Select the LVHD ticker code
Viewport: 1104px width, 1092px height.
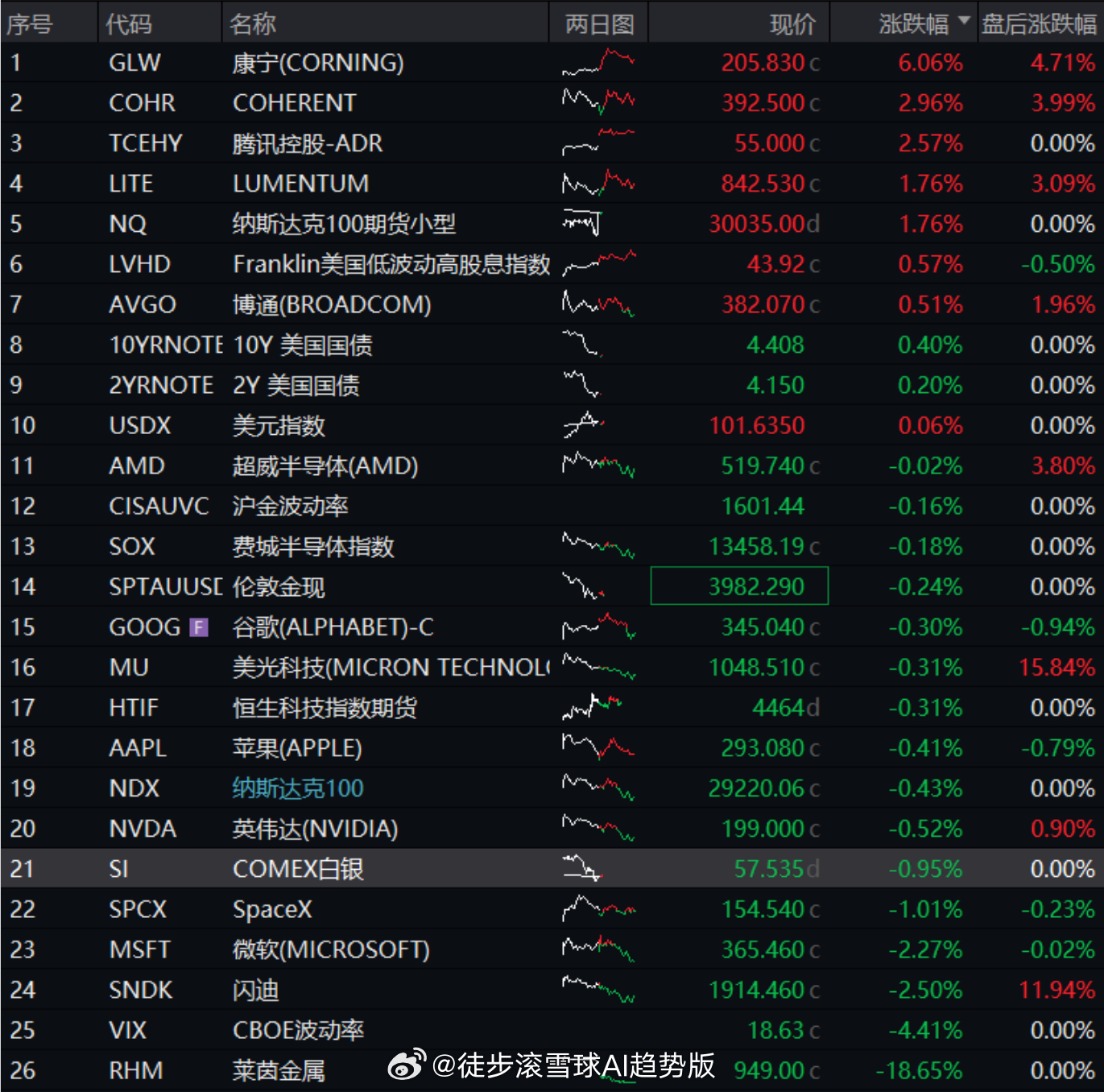tap(139, 264)
